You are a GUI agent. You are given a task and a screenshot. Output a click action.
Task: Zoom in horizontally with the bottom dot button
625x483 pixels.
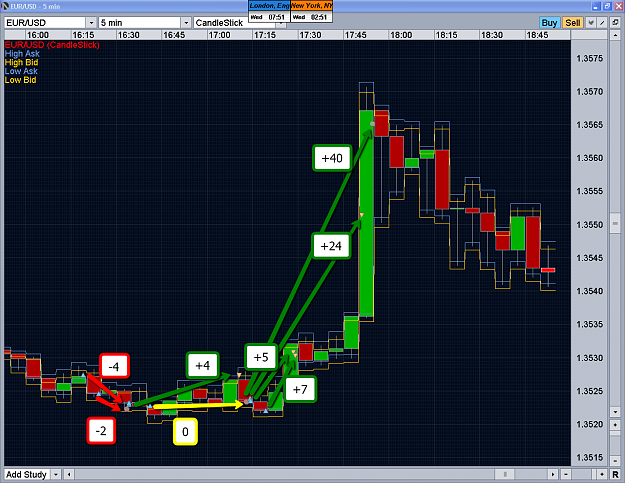(601, 474)
